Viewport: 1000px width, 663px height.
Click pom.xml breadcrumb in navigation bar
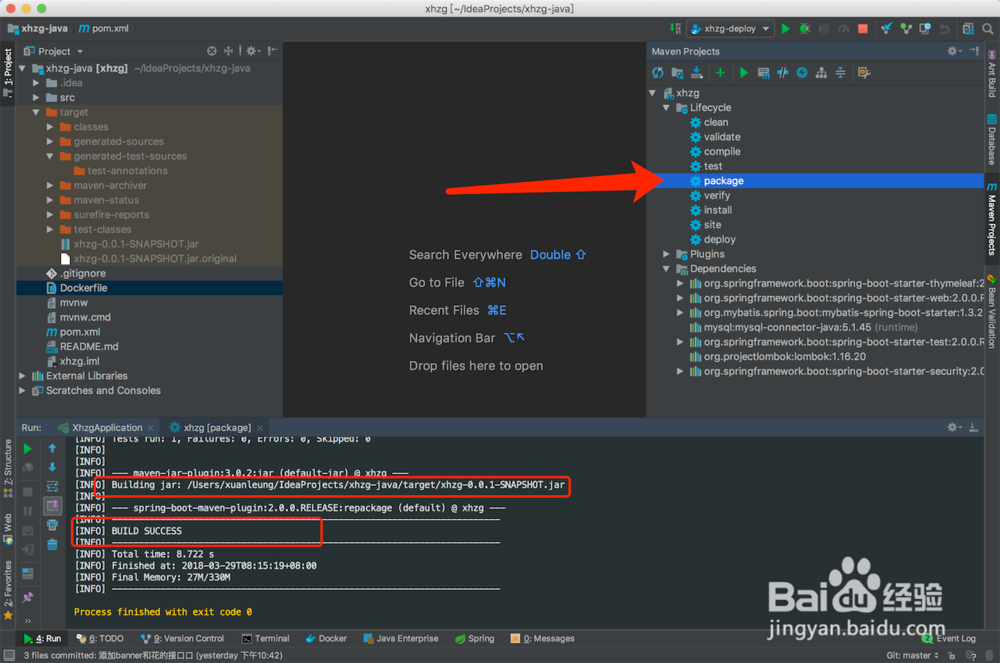[104, 29]
